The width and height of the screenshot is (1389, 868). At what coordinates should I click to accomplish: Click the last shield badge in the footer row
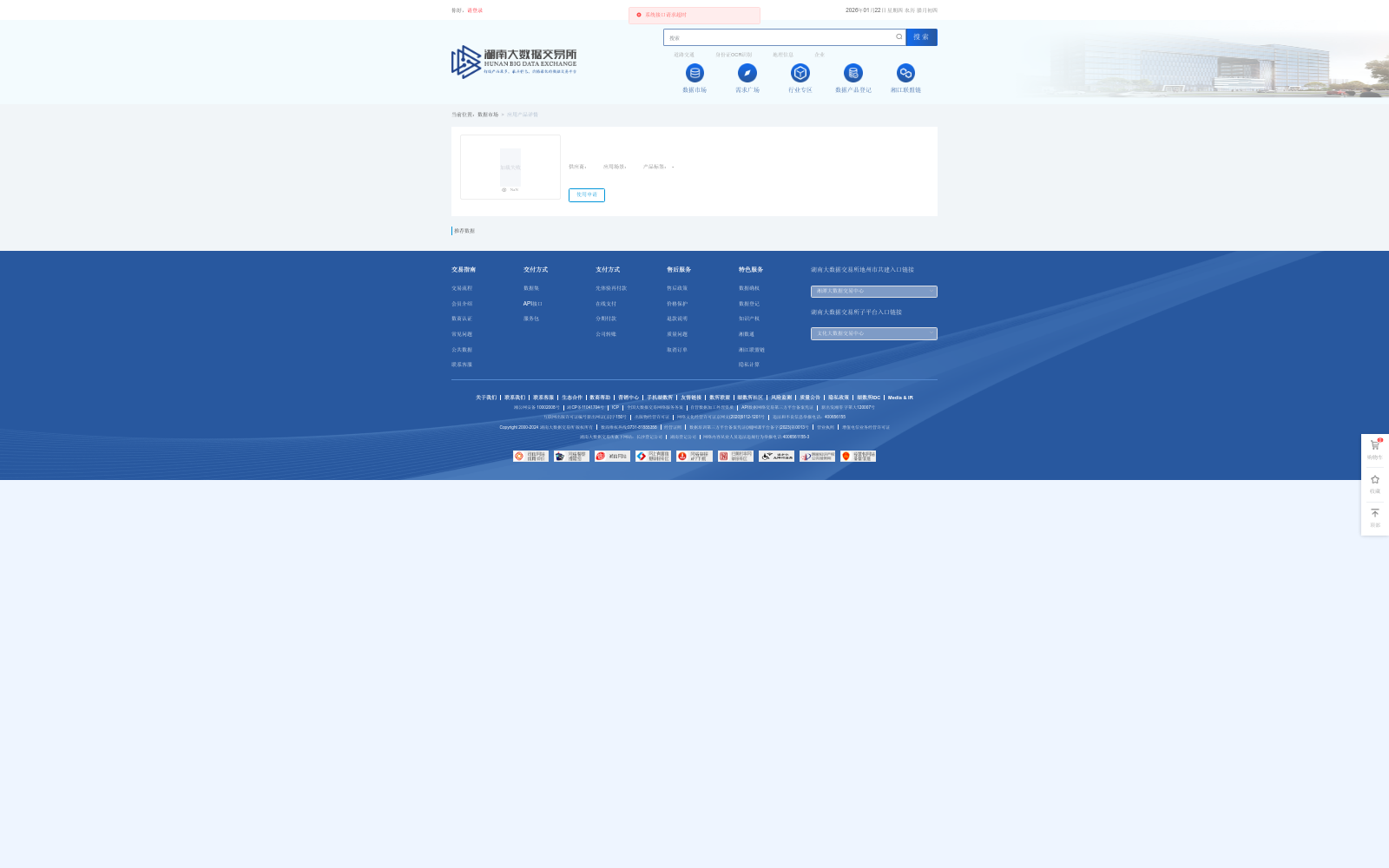point(858,456)
